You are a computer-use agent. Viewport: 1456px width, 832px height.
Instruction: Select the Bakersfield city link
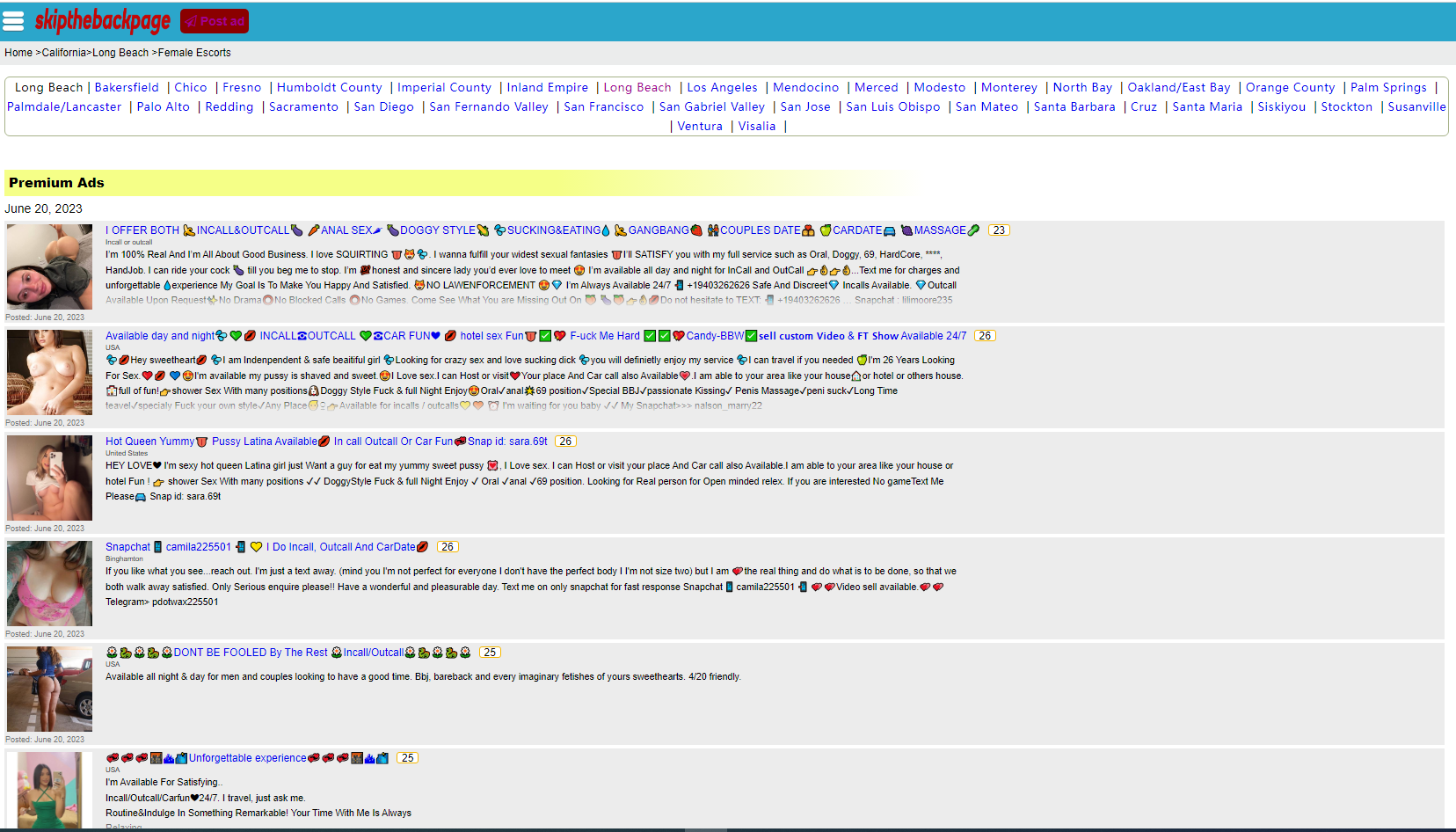click(127, 88)
